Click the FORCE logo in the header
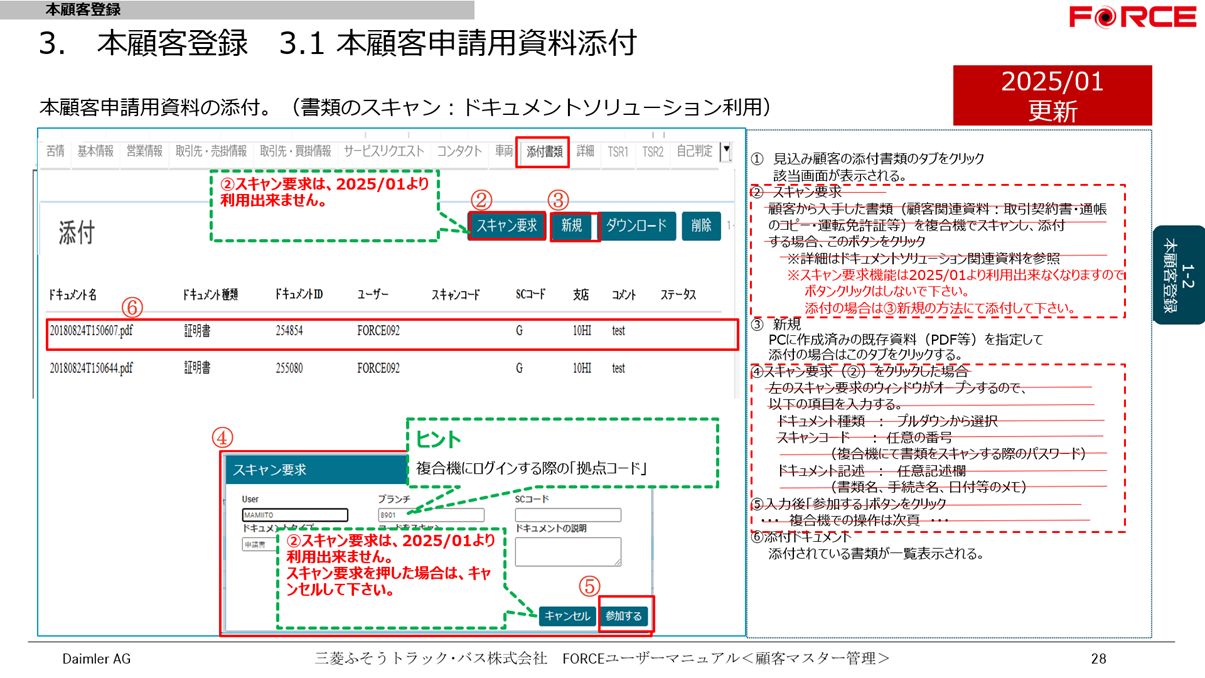This screenshot has height=678, width=1205. (x=1132, y=17)
